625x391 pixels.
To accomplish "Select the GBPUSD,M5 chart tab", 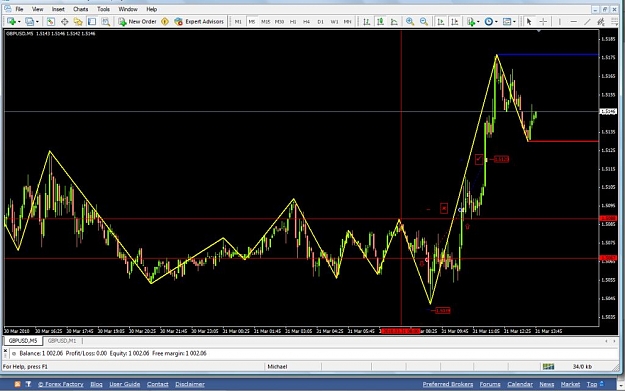I will click(23, 341).
